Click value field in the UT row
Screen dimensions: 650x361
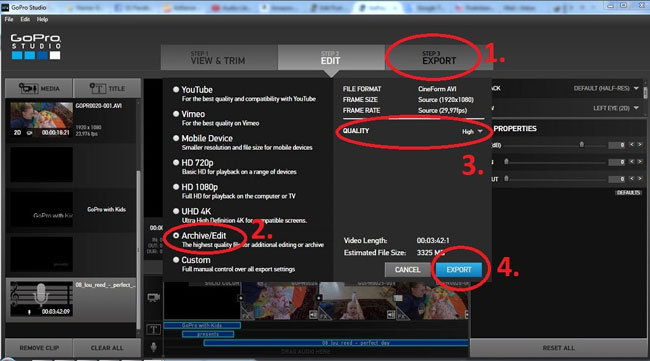point(616,179)
